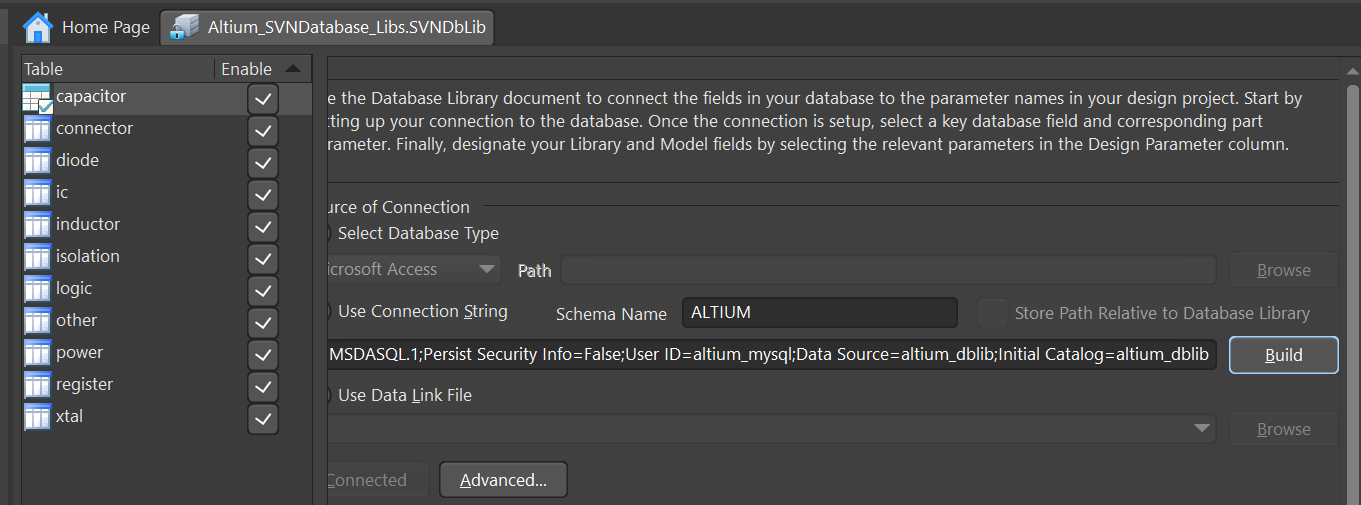Image resolution: width=1361 pixels, height=505 pixels.
Task: Click the other table icon
Action: tap(37, 321)
